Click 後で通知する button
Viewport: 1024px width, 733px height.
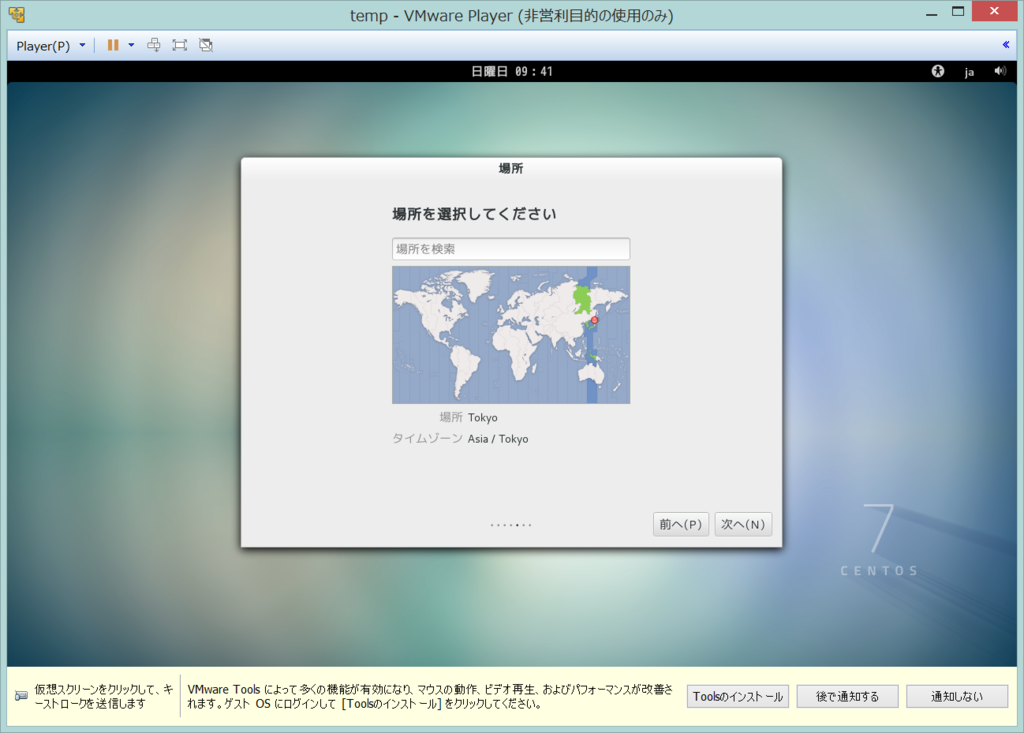[848, 696]
